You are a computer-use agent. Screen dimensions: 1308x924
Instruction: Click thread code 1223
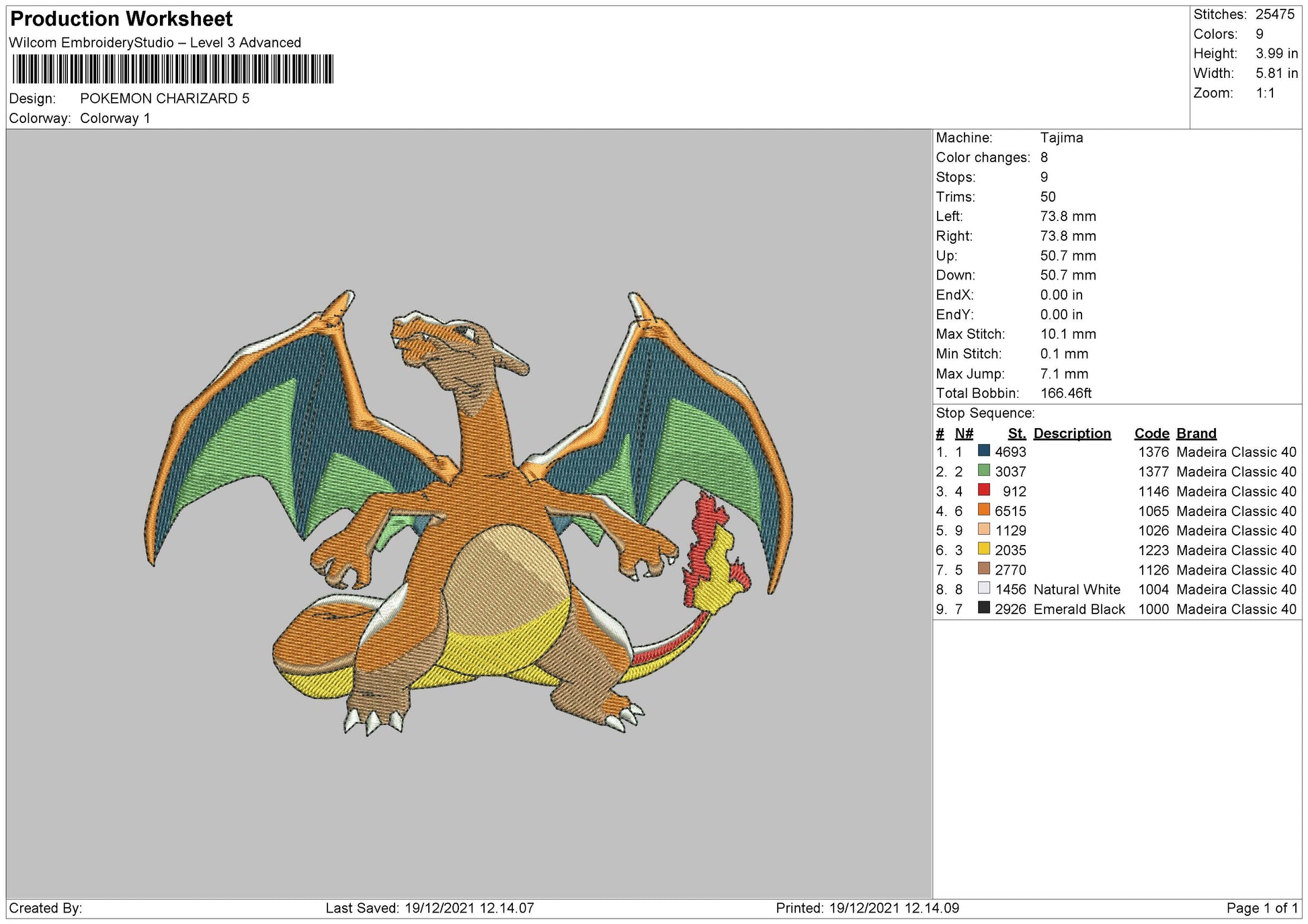pos(1153,550)
